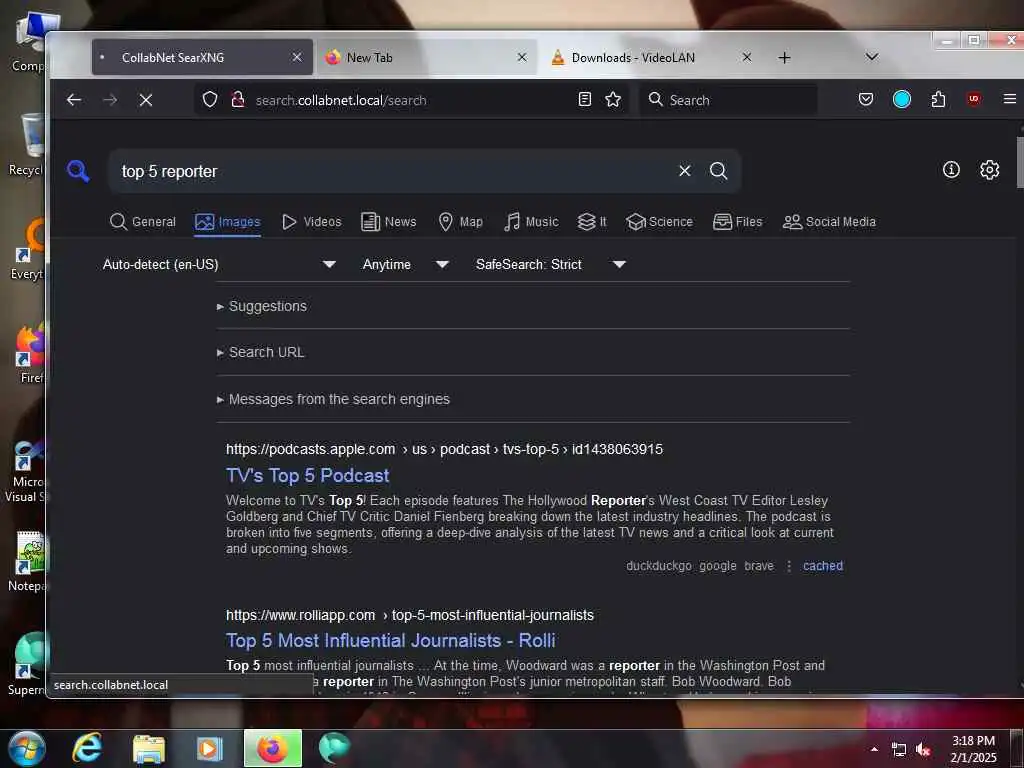Launch Internet Explorer from the taskbar
This screenshot has height=768, width=1024.
tap(87, 748)
